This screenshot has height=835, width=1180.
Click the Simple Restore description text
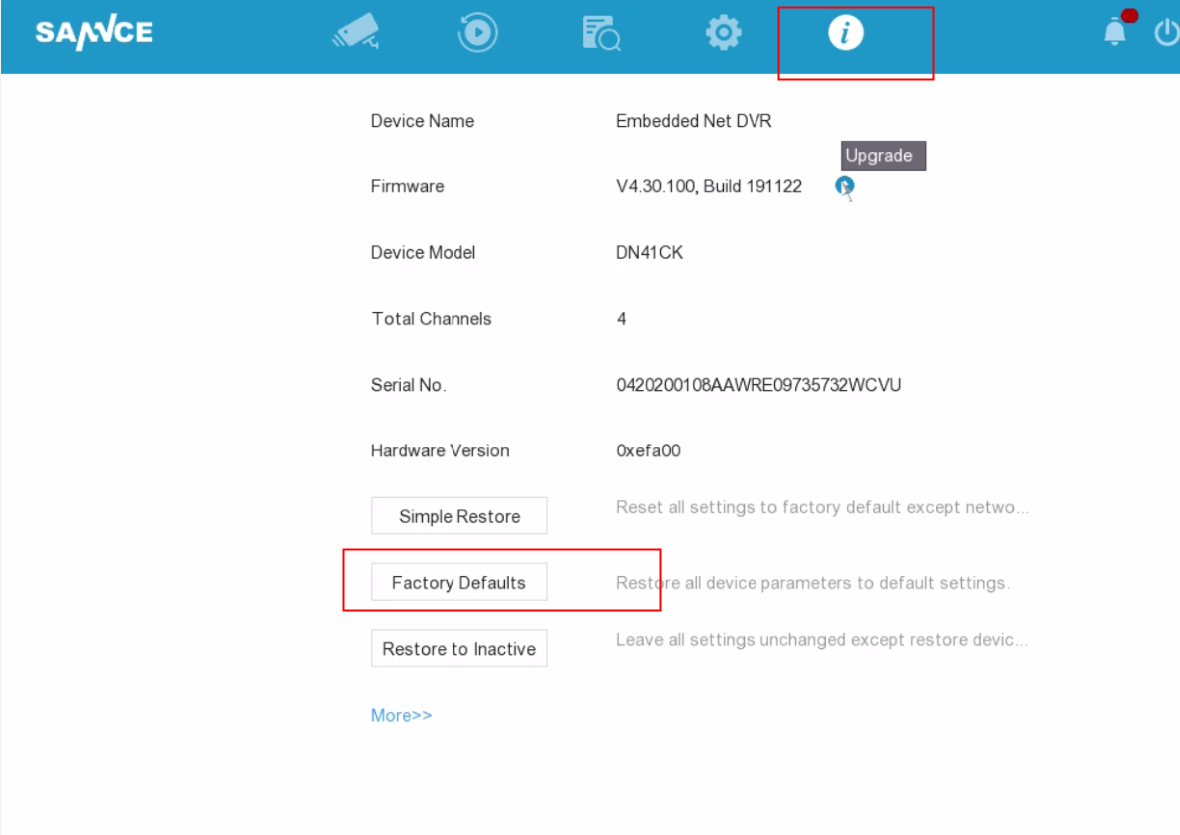(823, 508)
